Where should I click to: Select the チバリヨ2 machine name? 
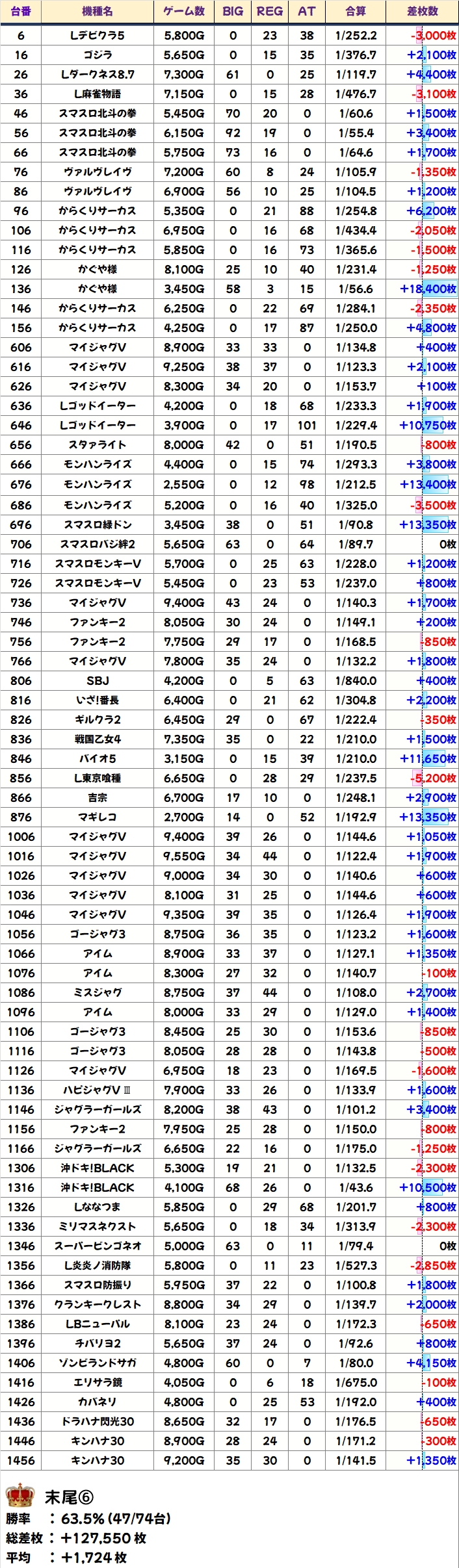98,1343
